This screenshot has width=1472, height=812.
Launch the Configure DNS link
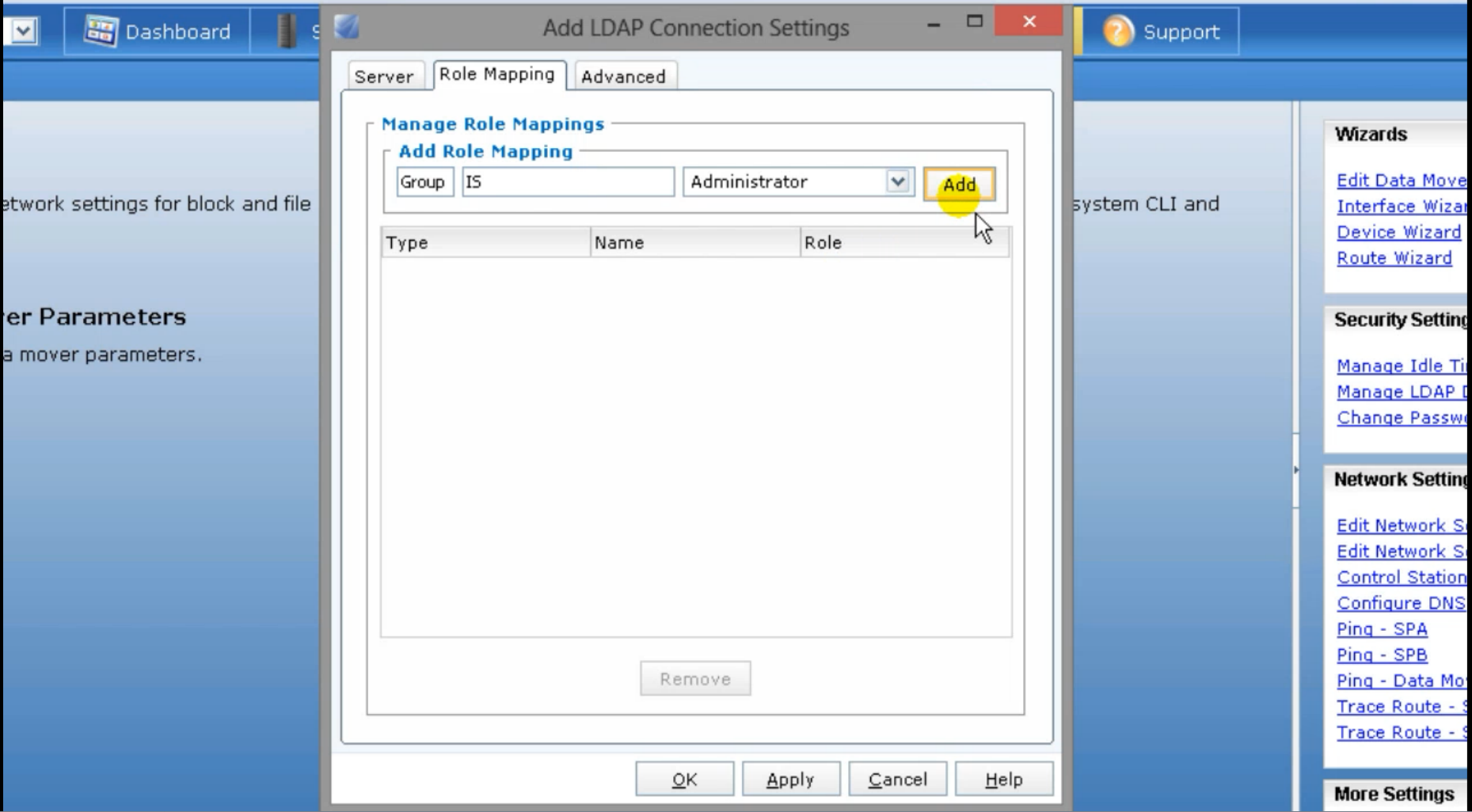click(1400, 602)
